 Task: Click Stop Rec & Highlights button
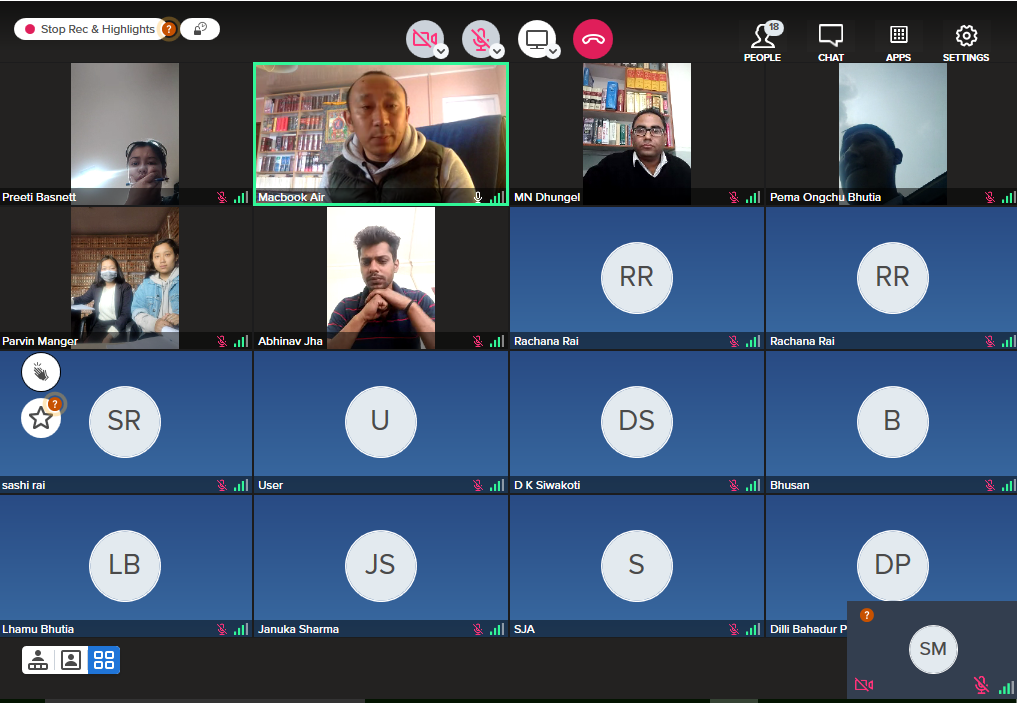tap(90, 29)
